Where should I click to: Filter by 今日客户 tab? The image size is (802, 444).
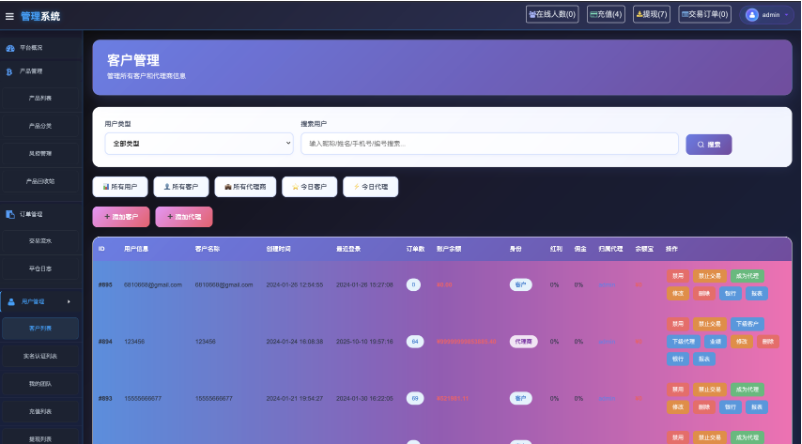pos(309,187)
